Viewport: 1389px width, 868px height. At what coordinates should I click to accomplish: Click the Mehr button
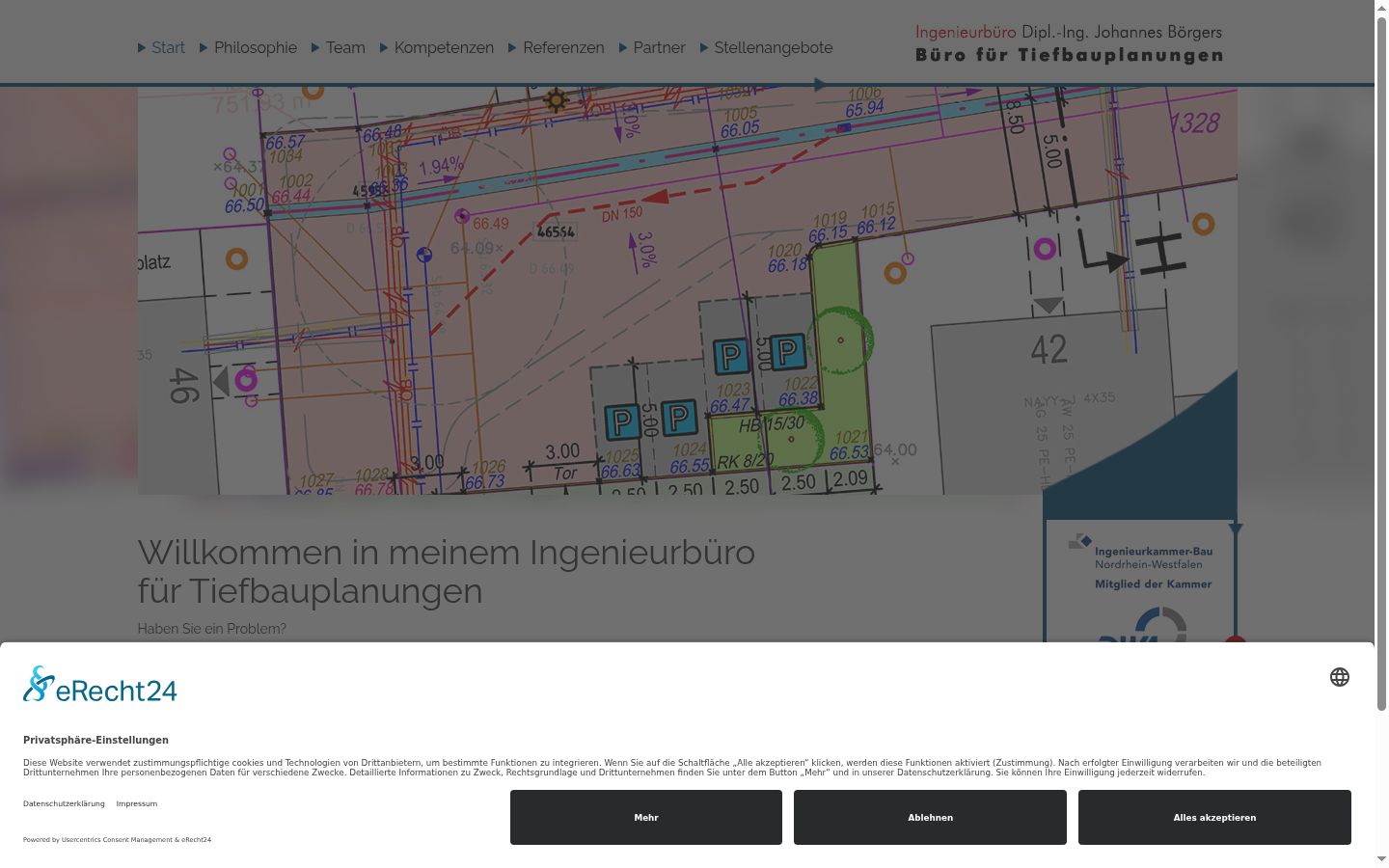pyautogui.click(x=646, y=817)
